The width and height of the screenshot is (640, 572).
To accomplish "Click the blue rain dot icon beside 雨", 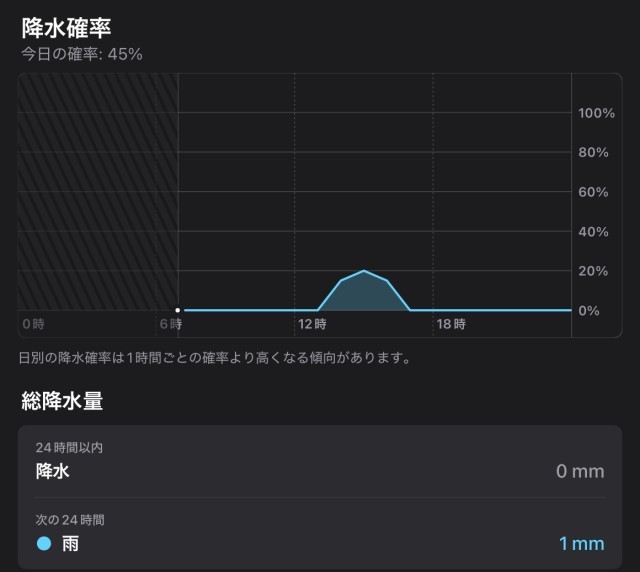I will click(x=43, y=544).
